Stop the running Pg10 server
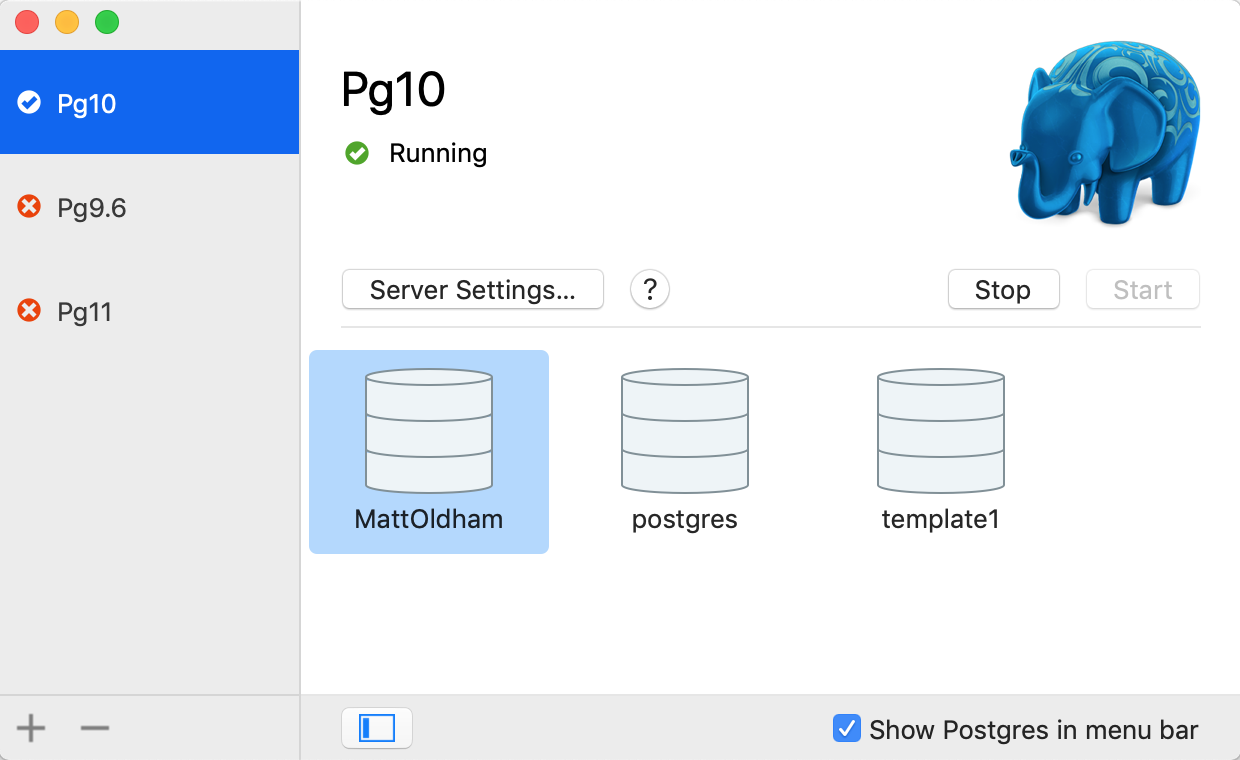 [x=1003, y=290]
